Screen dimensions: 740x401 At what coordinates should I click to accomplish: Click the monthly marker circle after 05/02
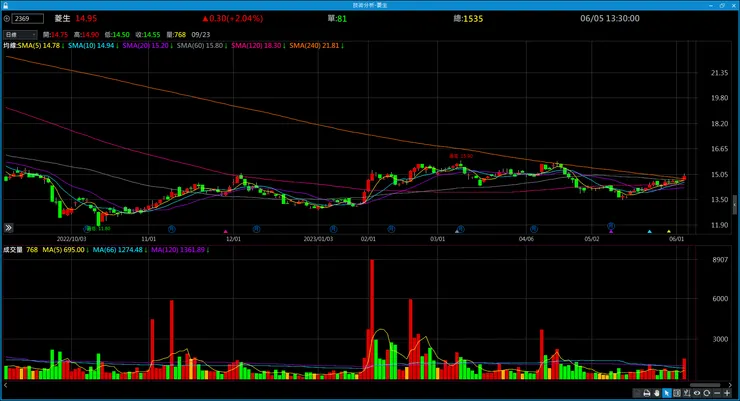pyautogui.click(x=611, y=226)
